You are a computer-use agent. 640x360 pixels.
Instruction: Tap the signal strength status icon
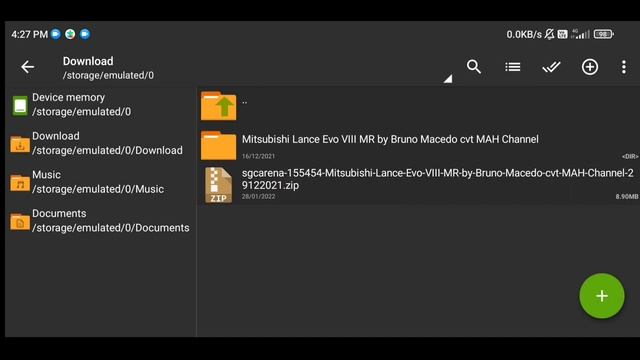point(580,34)
